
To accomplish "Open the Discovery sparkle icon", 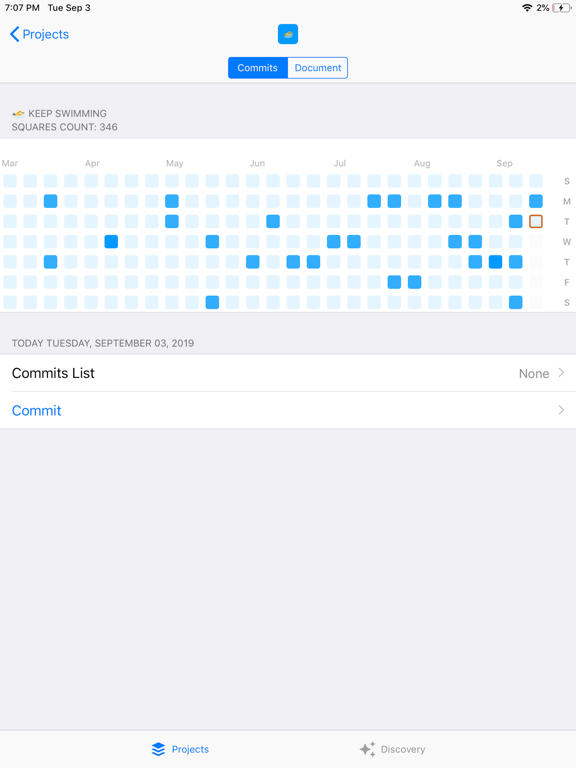I will (x=367, y=749).
